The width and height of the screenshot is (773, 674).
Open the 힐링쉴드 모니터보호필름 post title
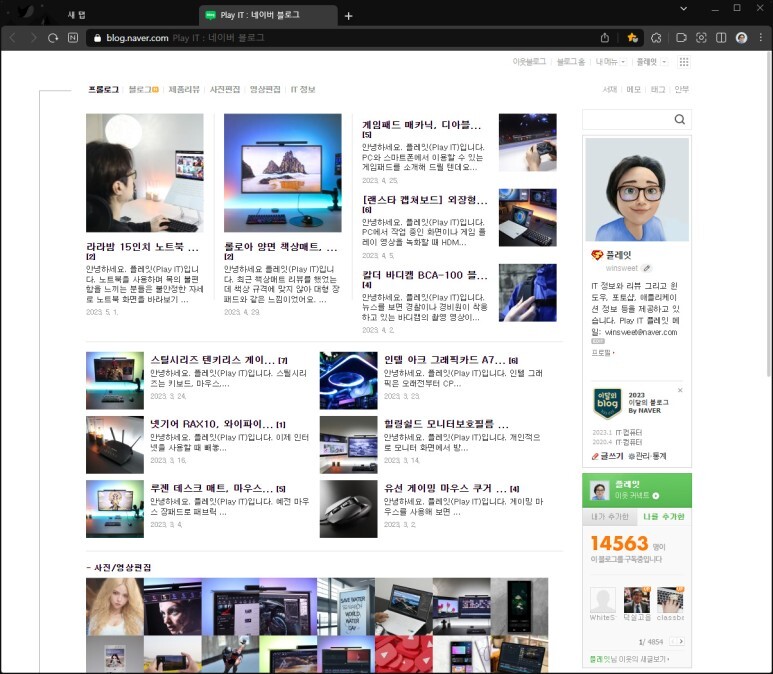pyautogui.click(x=446, y=424)
